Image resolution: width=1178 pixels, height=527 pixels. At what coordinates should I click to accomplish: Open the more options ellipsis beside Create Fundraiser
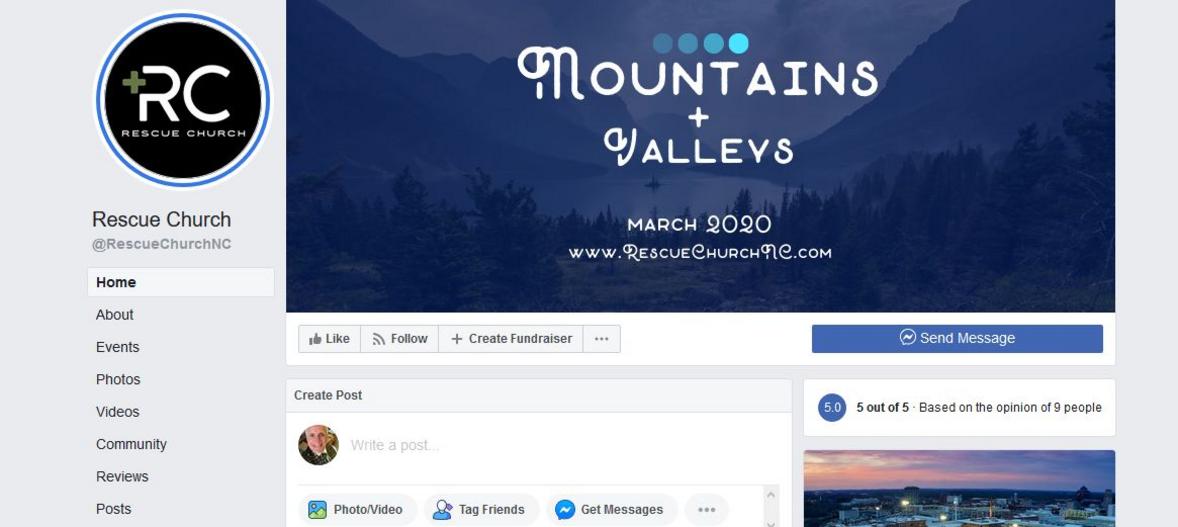[x=602, y=339]
